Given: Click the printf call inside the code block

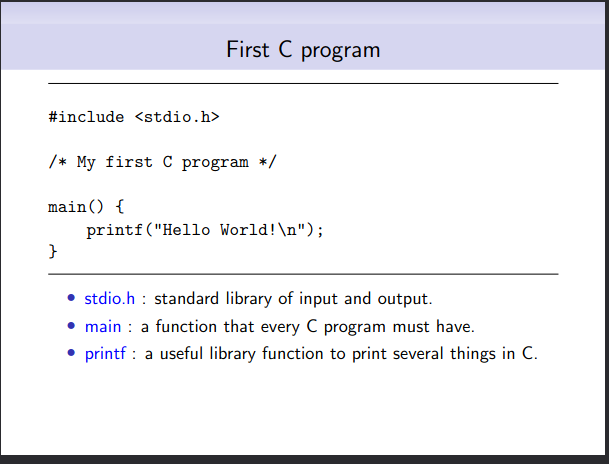Looking at the screenshot, I should [205, 230].
